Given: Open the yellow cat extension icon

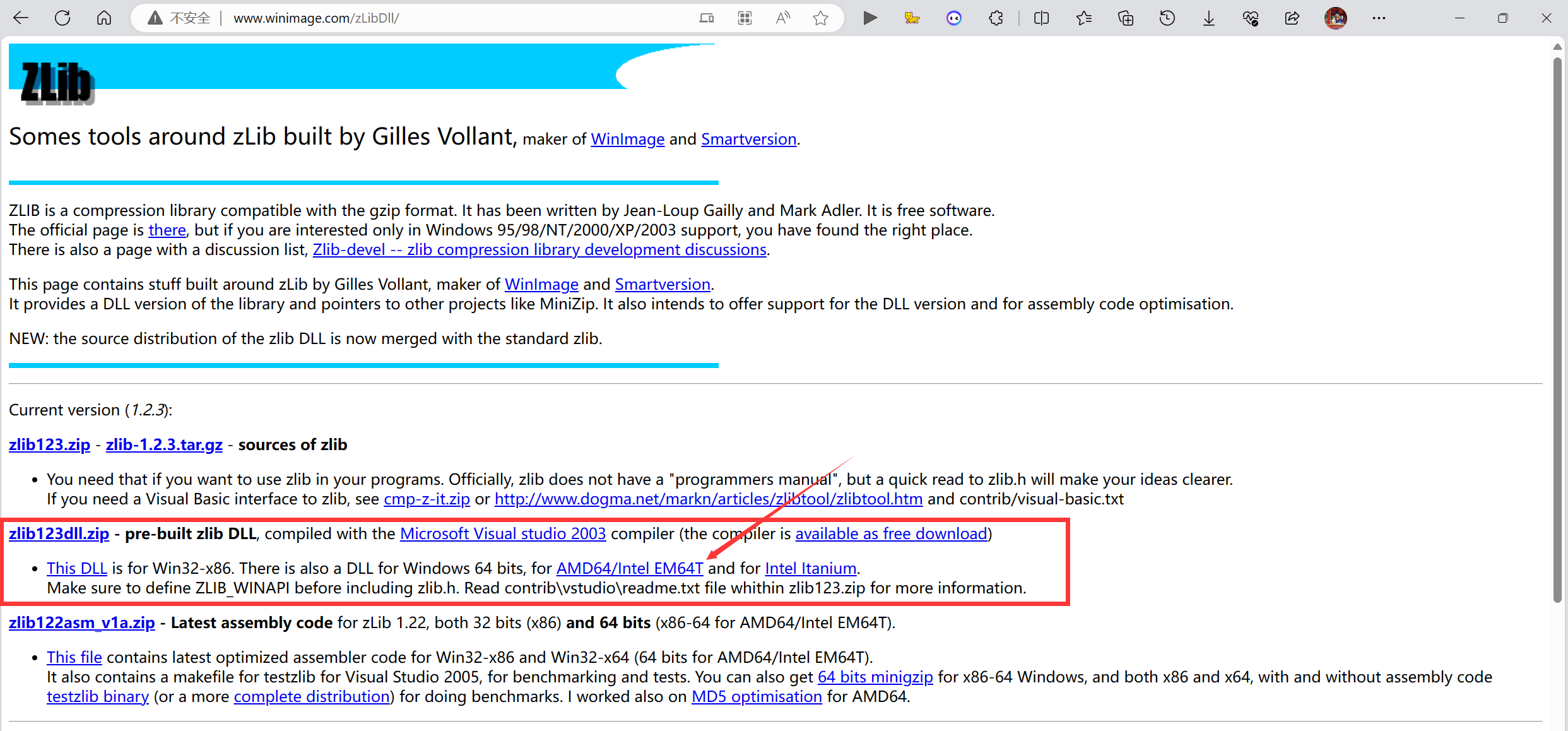Looking at the screenshot, I should coord(912,18).
